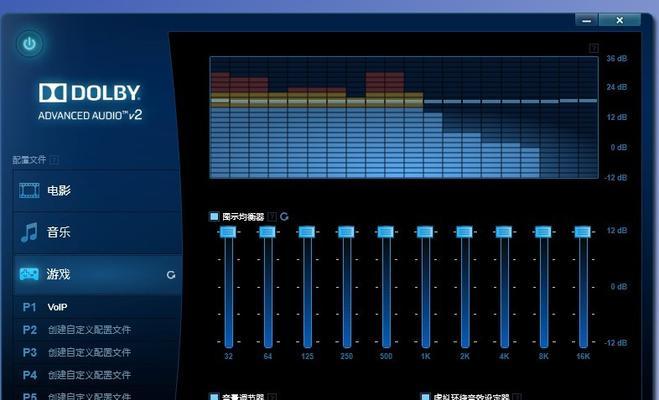Minimize the Dolby window
This screenshot has width=659, height=400.
coord(587,20)
